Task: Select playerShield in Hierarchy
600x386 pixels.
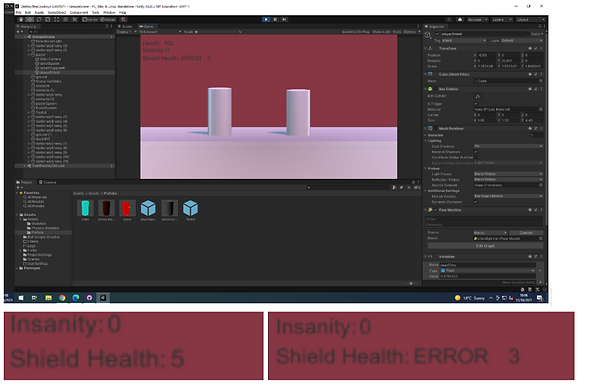Action: point(49,72)
